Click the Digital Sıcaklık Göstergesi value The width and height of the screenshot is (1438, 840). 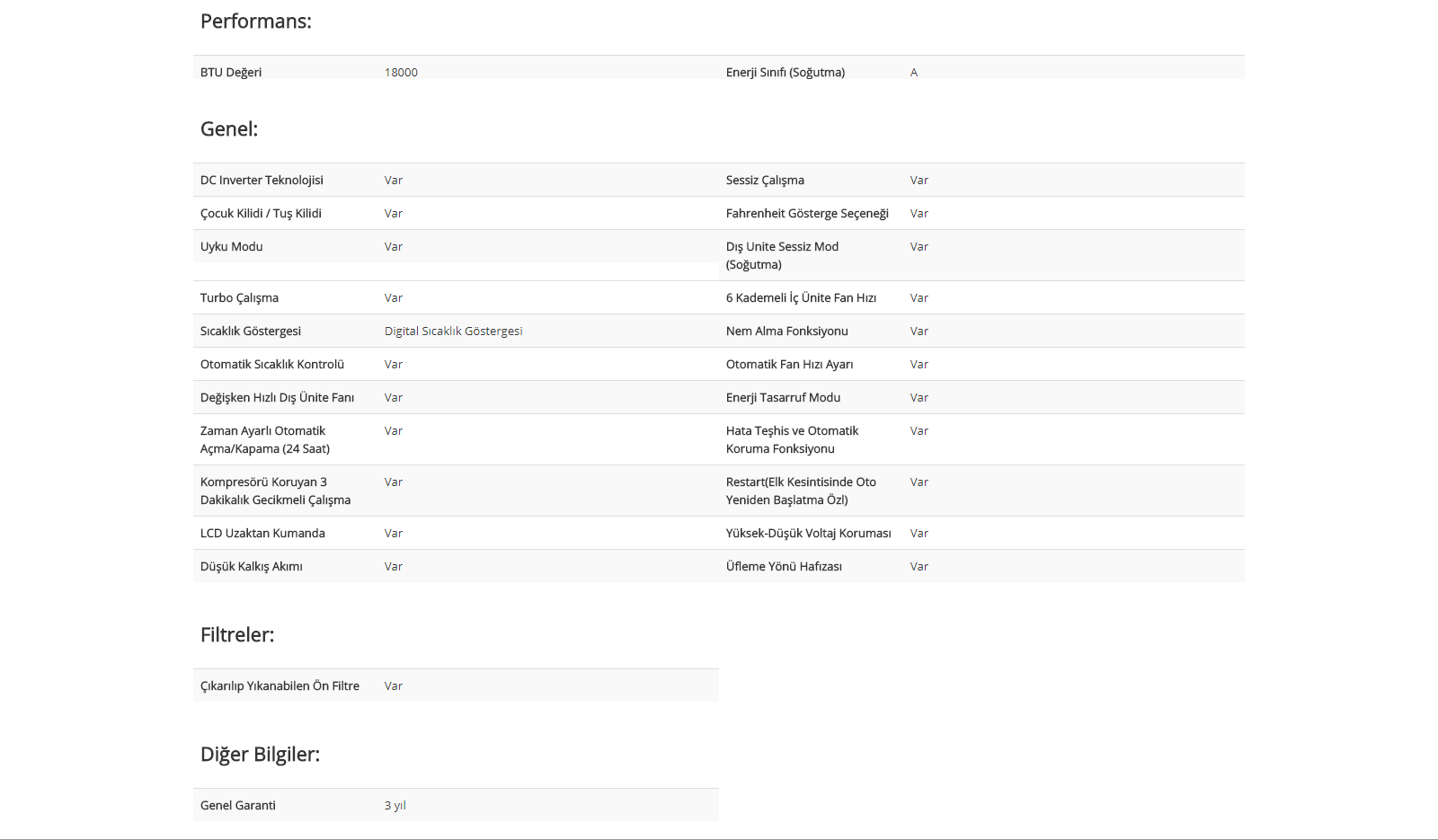pyautogui.click(x=453, y=331)
